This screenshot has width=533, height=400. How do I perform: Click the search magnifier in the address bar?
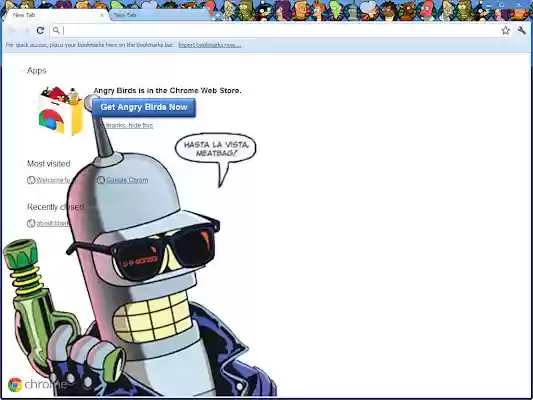(x=56, y=31)
